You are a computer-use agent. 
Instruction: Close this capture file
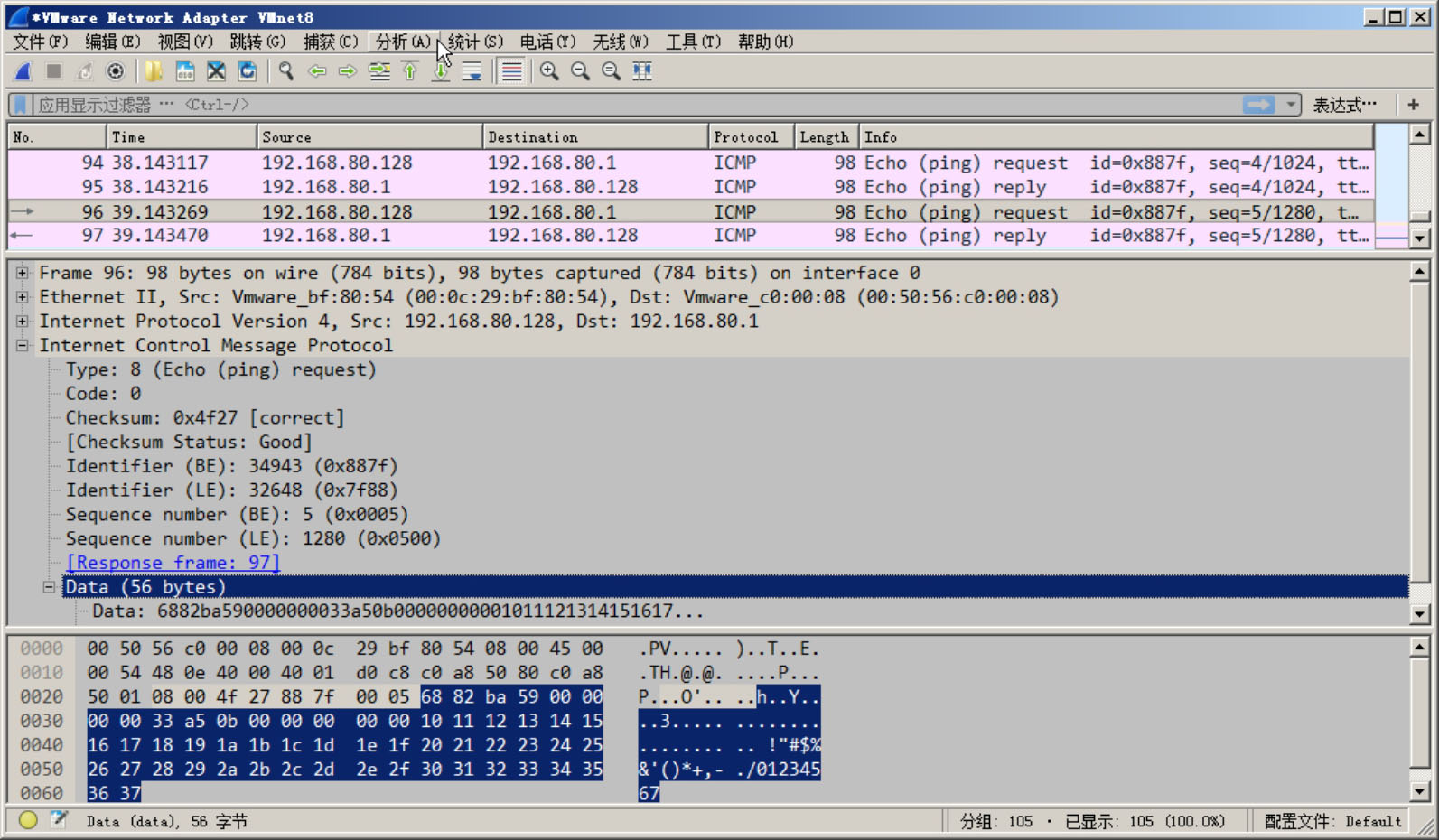click(216, 71)
